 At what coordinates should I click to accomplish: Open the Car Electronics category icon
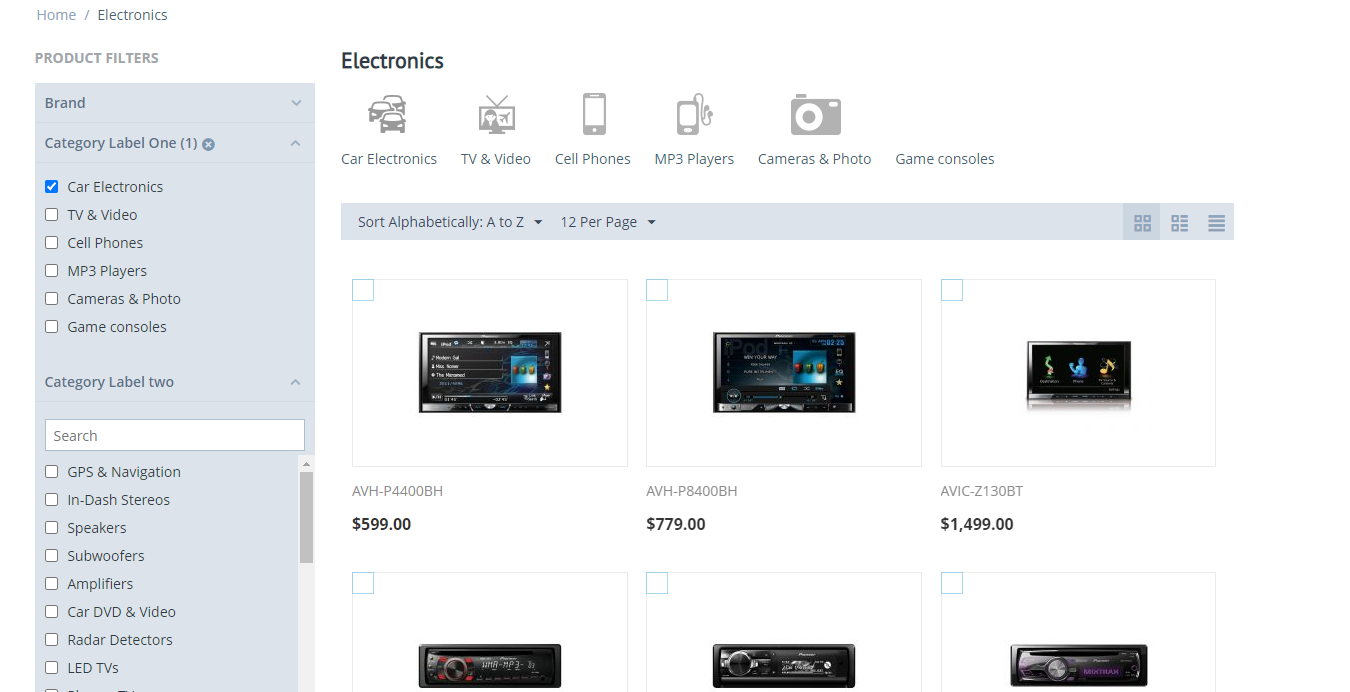point(388,114)
